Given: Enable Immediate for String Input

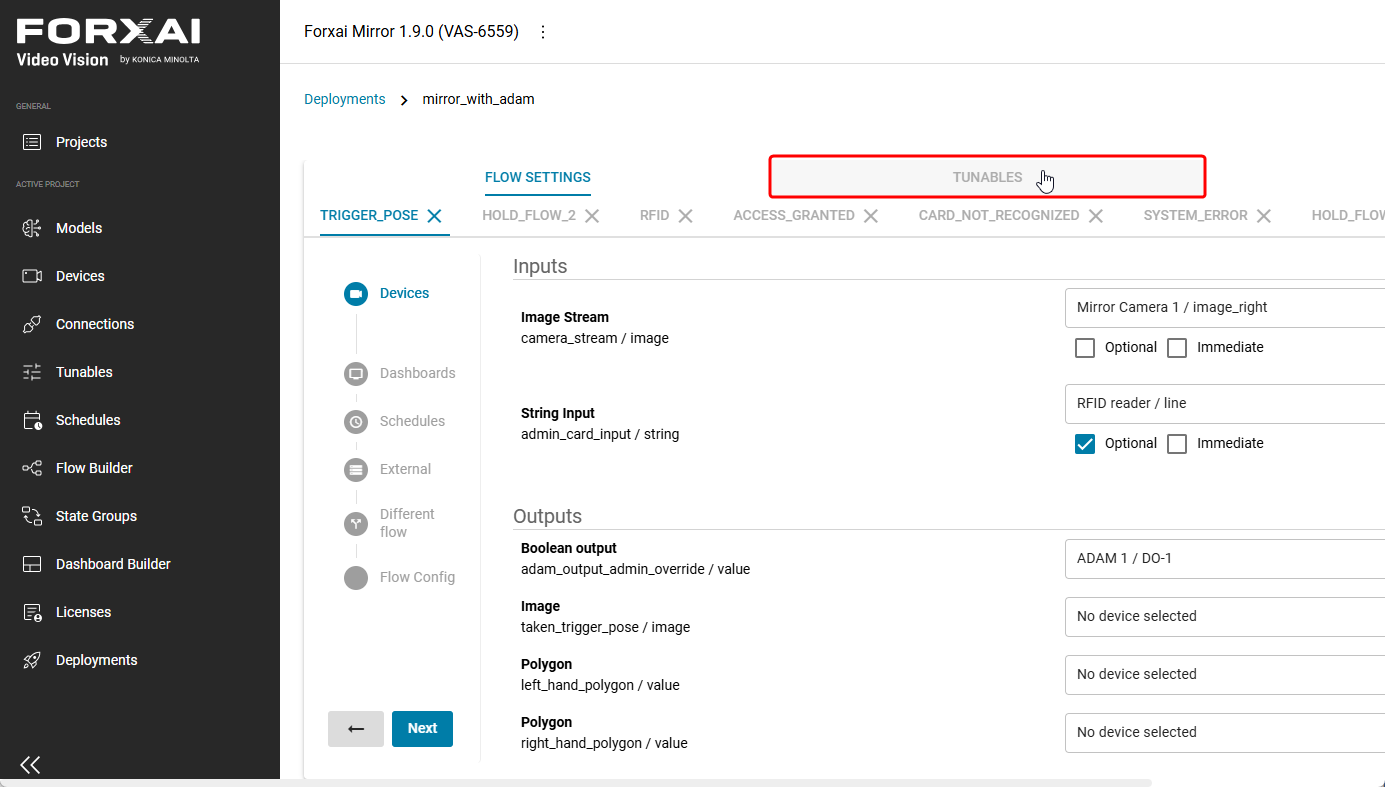Looking at the screenshot, I should [1177, 444].
